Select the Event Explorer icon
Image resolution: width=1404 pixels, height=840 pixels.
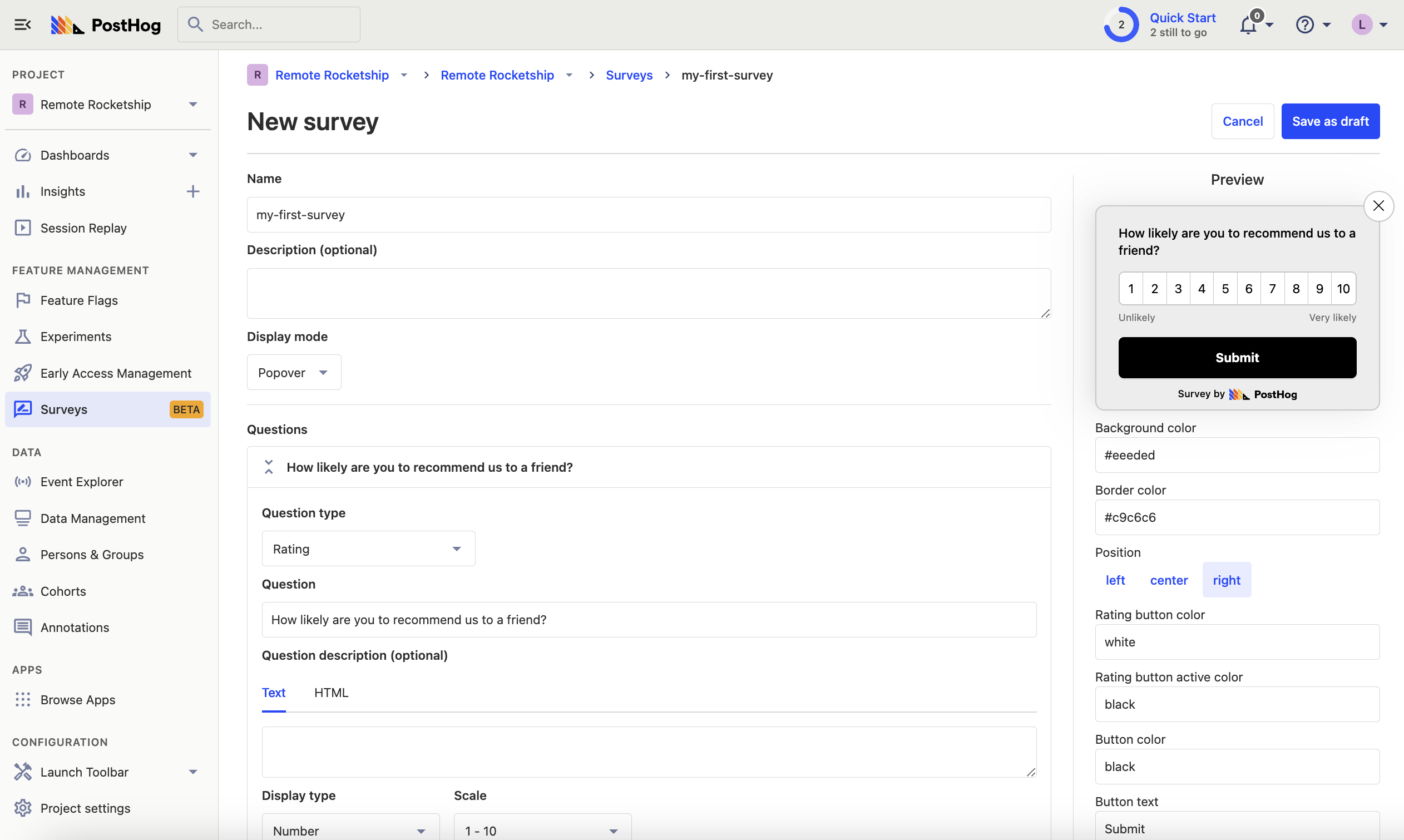[x=23, y=482]
